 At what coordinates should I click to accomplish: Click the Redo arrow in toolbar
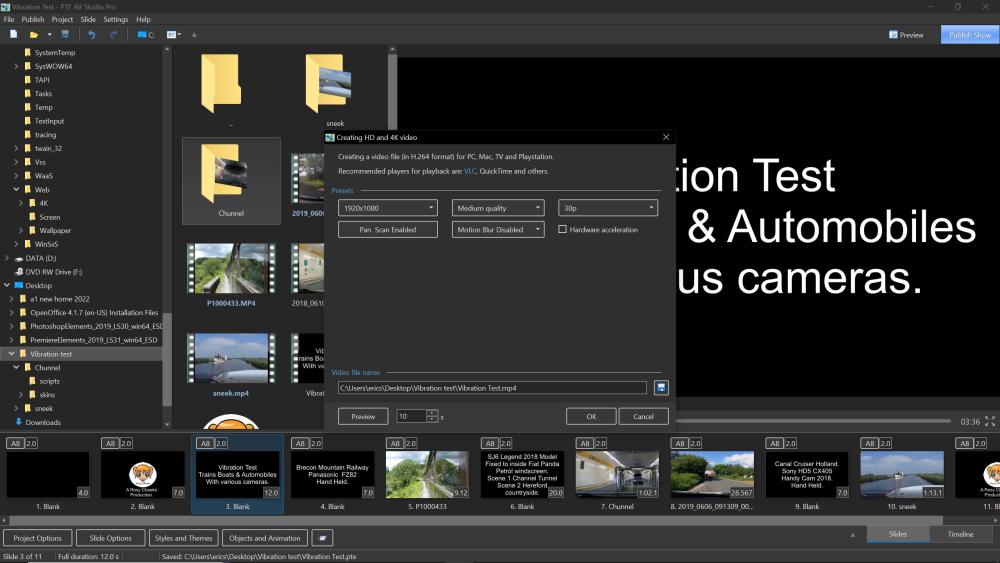(x=114, y=35)
